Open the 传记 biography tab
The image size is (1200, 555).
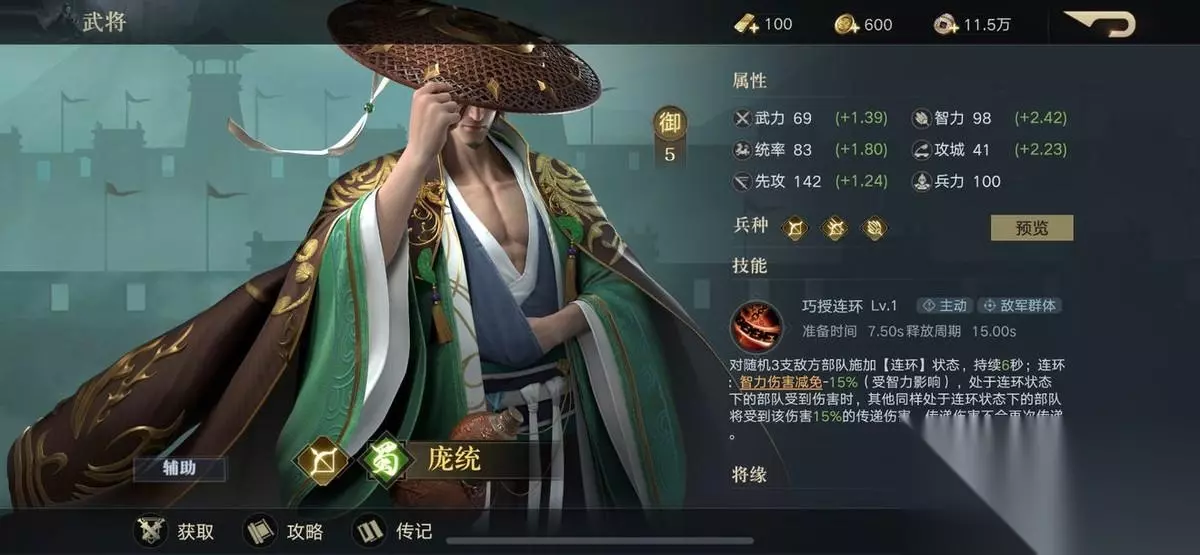click(392, 531)
